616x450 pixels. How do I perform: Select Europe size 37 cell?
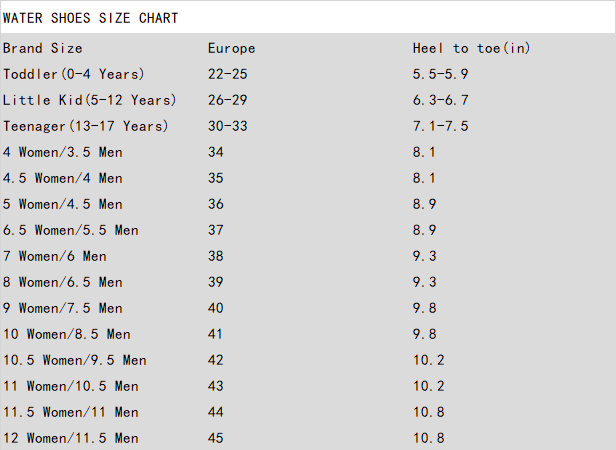(x=216, y=230)
